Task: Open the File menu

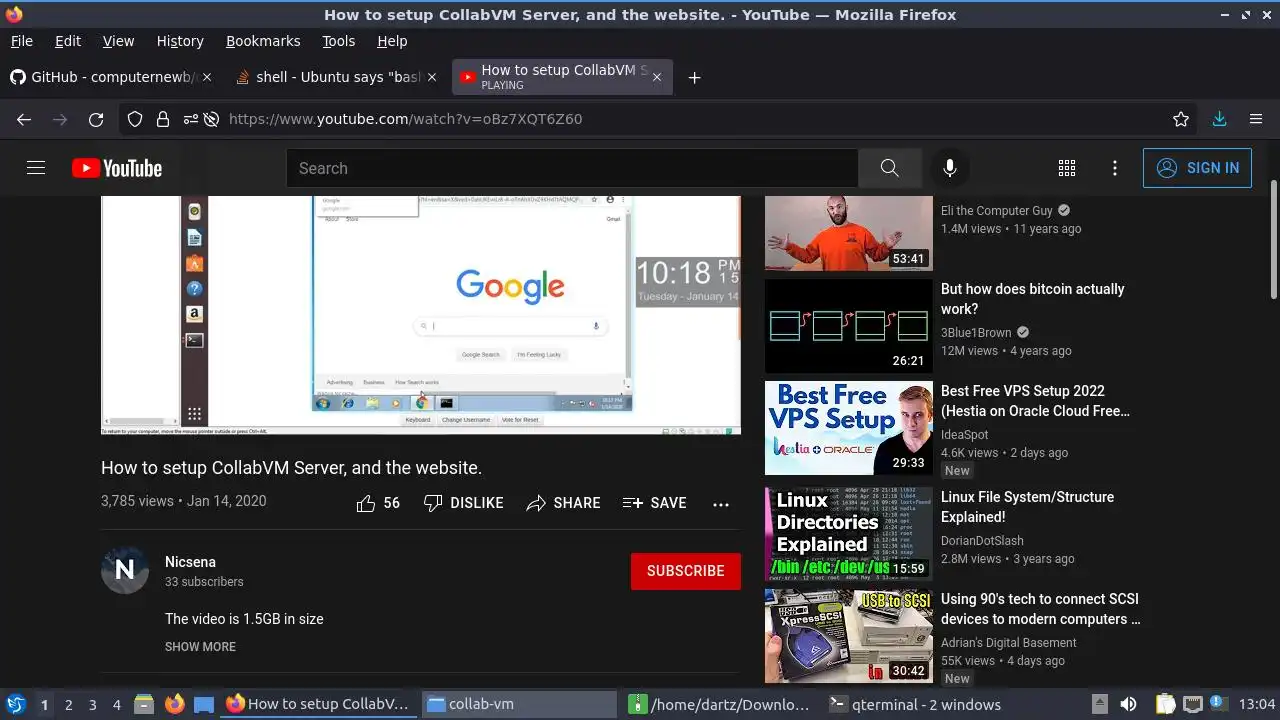Action: coord(21,41)
